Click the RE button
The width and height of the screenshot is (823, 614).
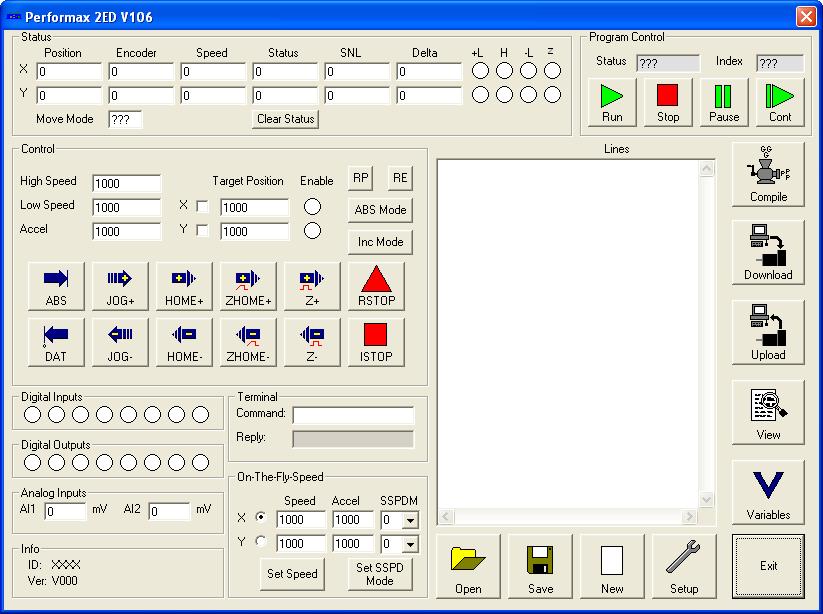(x=400, y=178)
